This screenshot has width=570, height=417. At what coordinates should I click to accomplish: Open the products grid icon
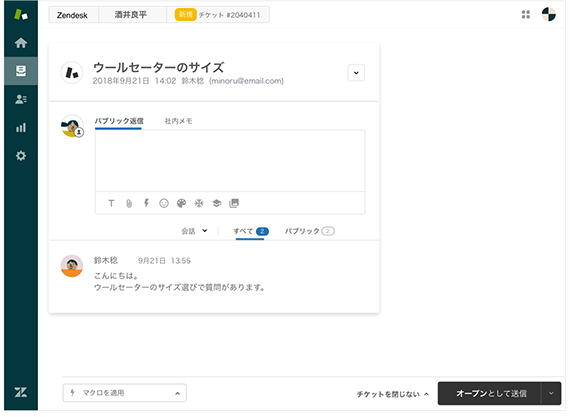pos(526,15)
